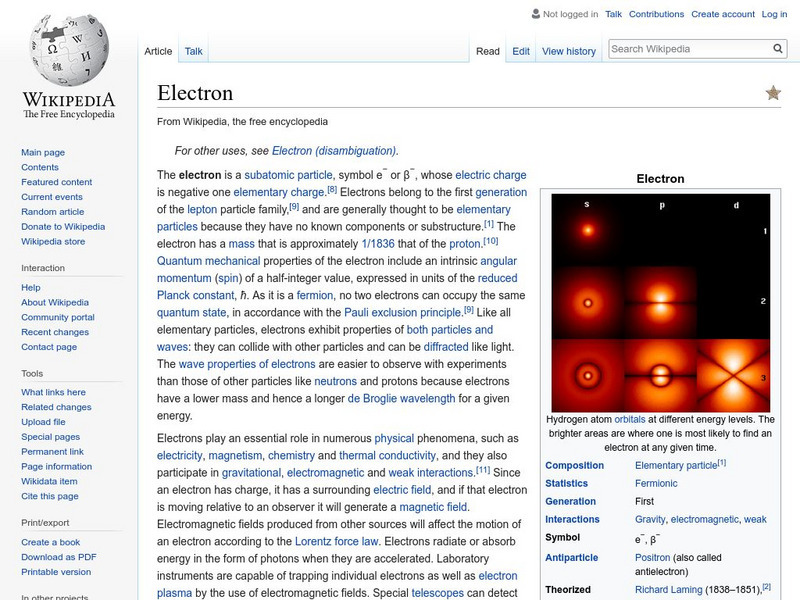Open the lepton article link

(202, 209)
